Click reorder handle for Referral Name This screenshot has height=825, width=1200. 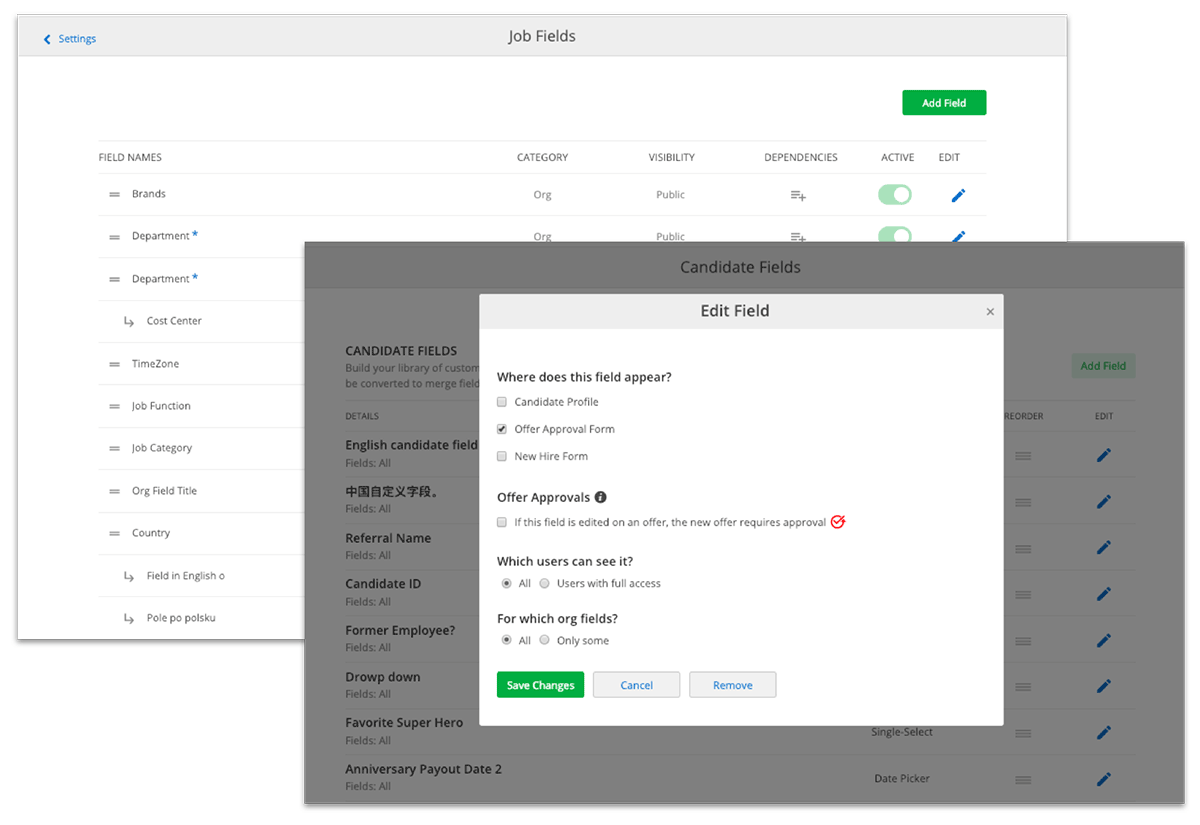coord(1023,548)
